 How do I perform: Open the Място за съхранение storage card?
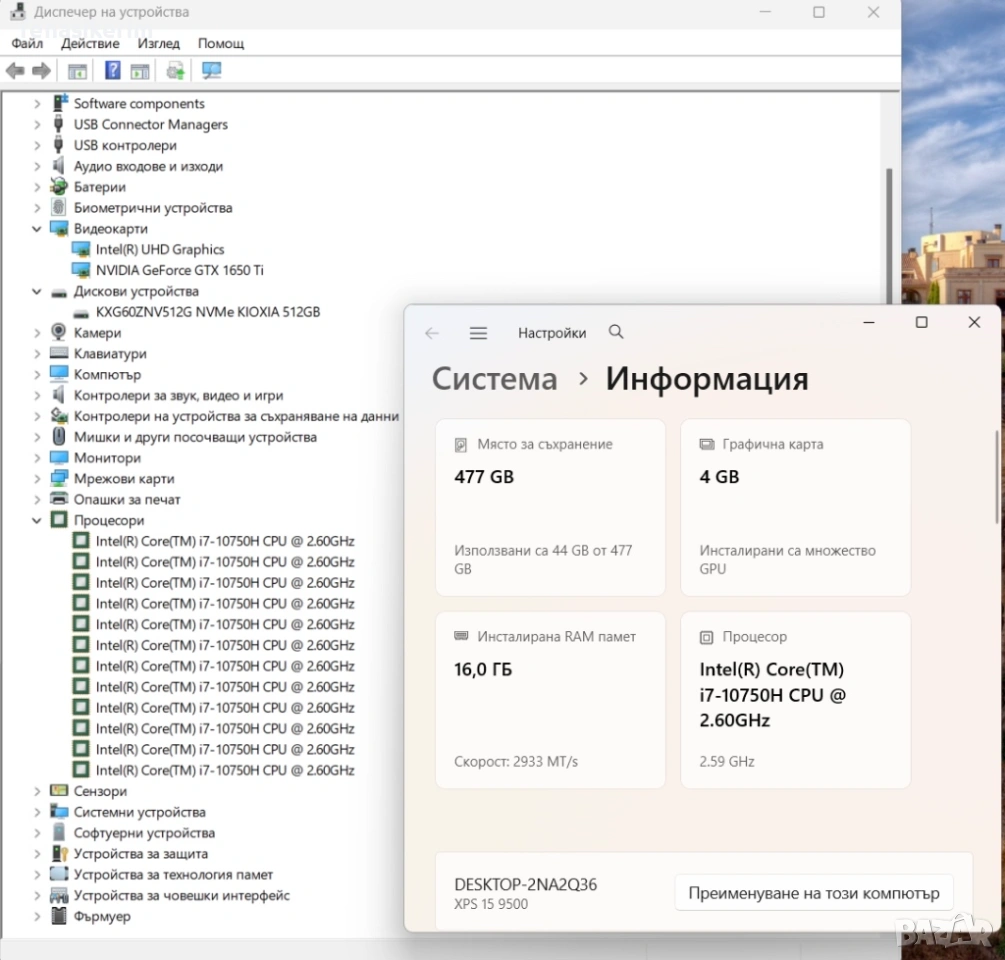click(x=550, y=507)
